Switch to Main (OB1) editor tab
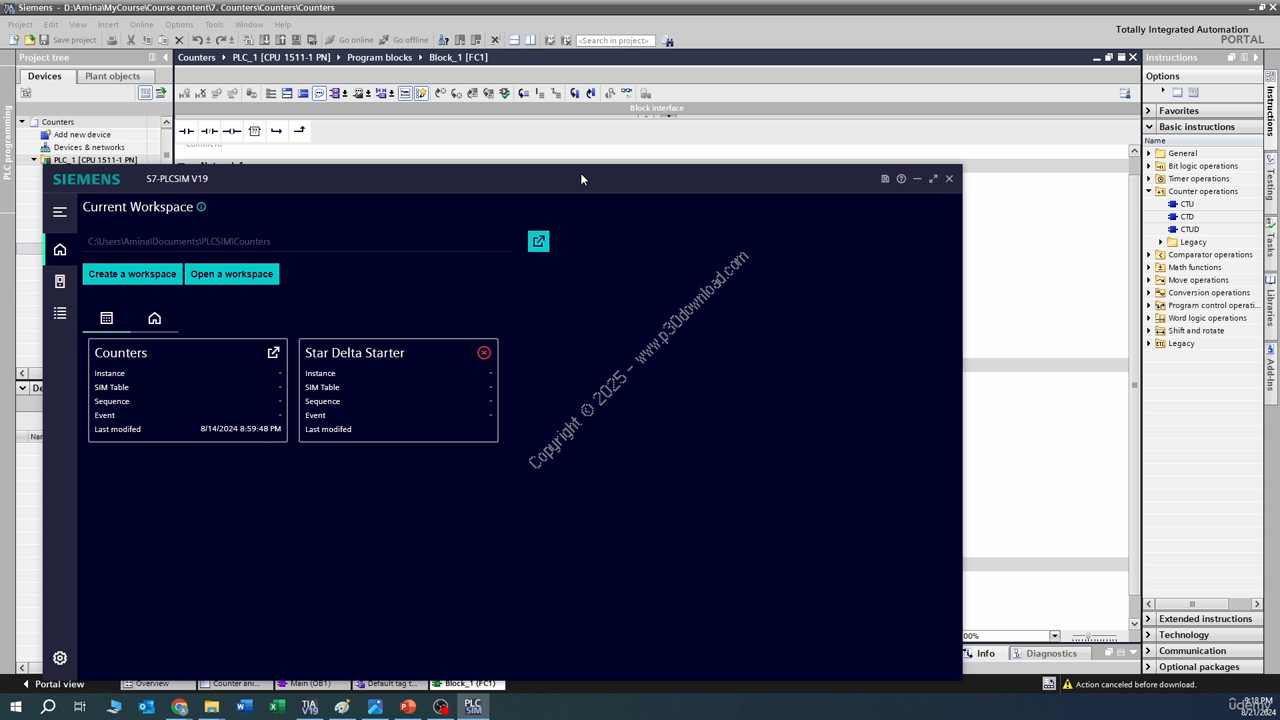 [x=310, y=684]
